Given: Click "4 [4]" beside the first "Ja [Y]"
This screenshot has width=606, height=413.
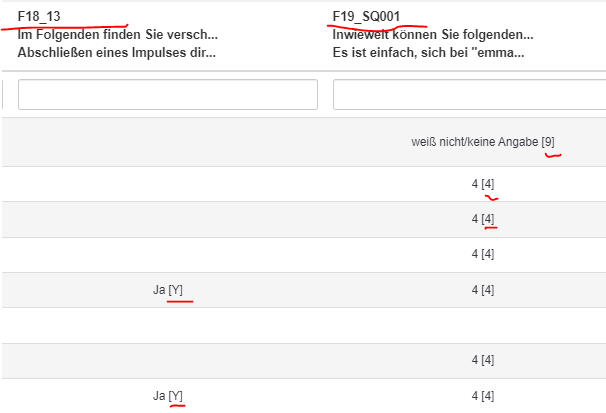Looking at the screenshot, I should (482, 290).
